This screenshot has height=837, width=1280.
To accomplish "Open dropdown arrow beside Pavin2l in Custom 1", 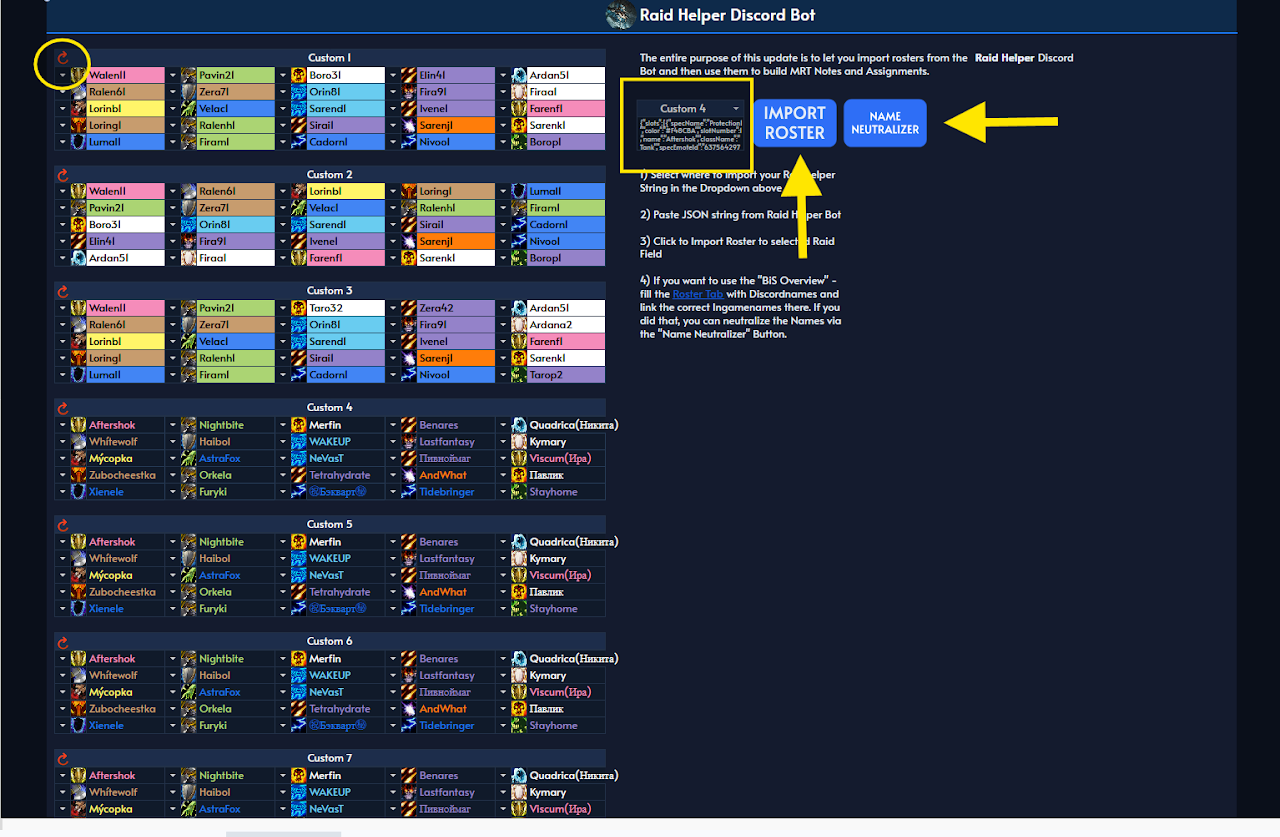I will point(173,75).
